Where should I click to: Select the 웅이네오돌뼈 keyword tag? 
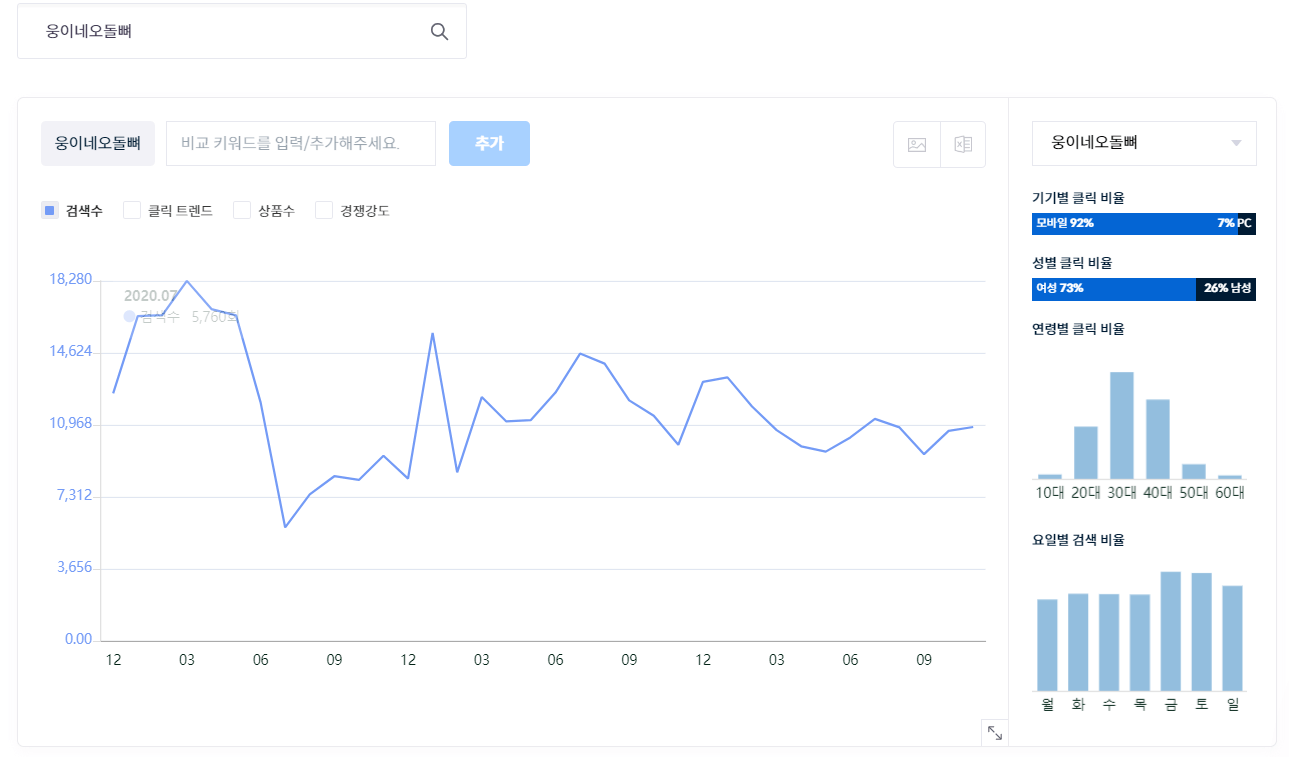[98, 143]
